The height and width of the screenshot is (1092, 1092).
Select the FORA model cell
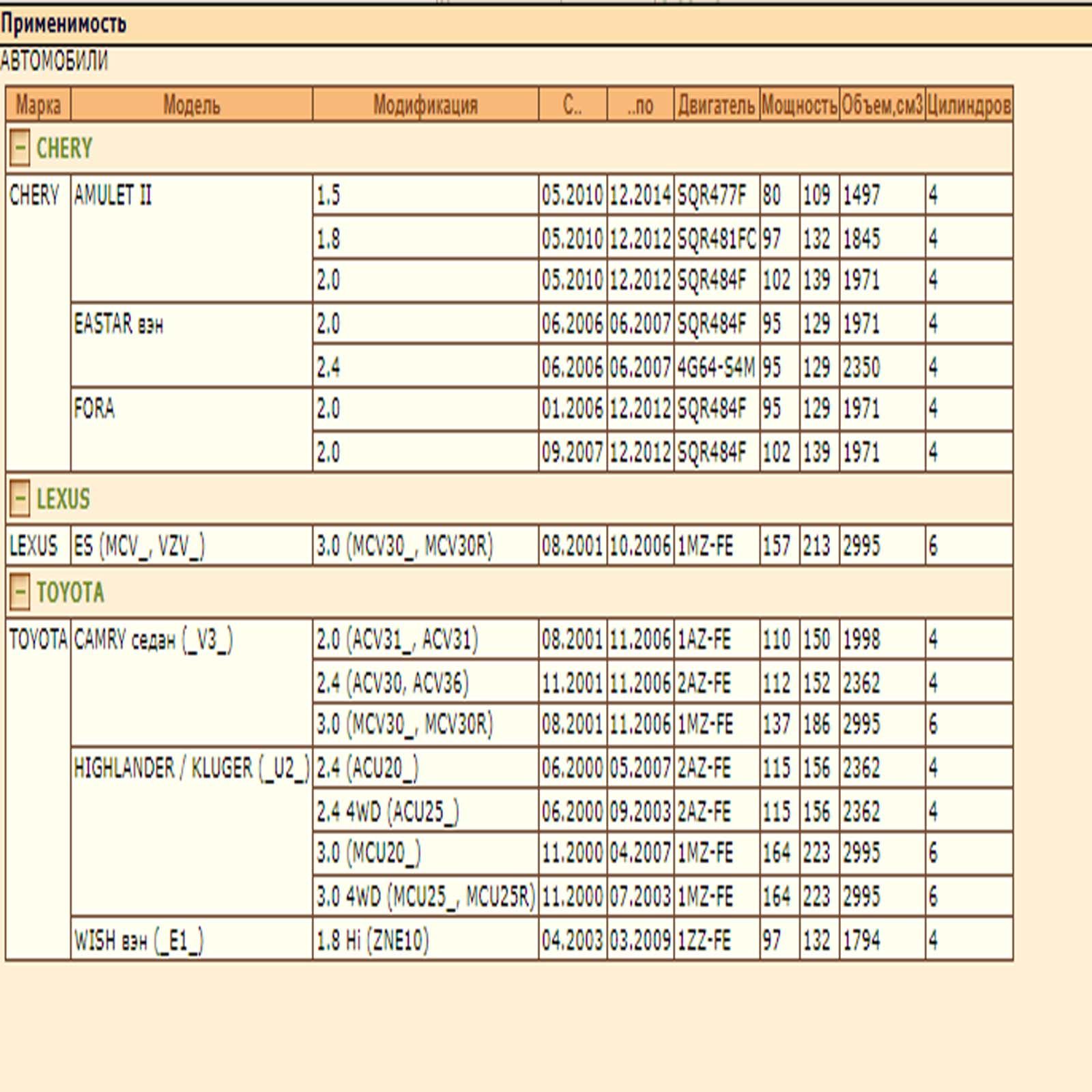tap(94, 409)
